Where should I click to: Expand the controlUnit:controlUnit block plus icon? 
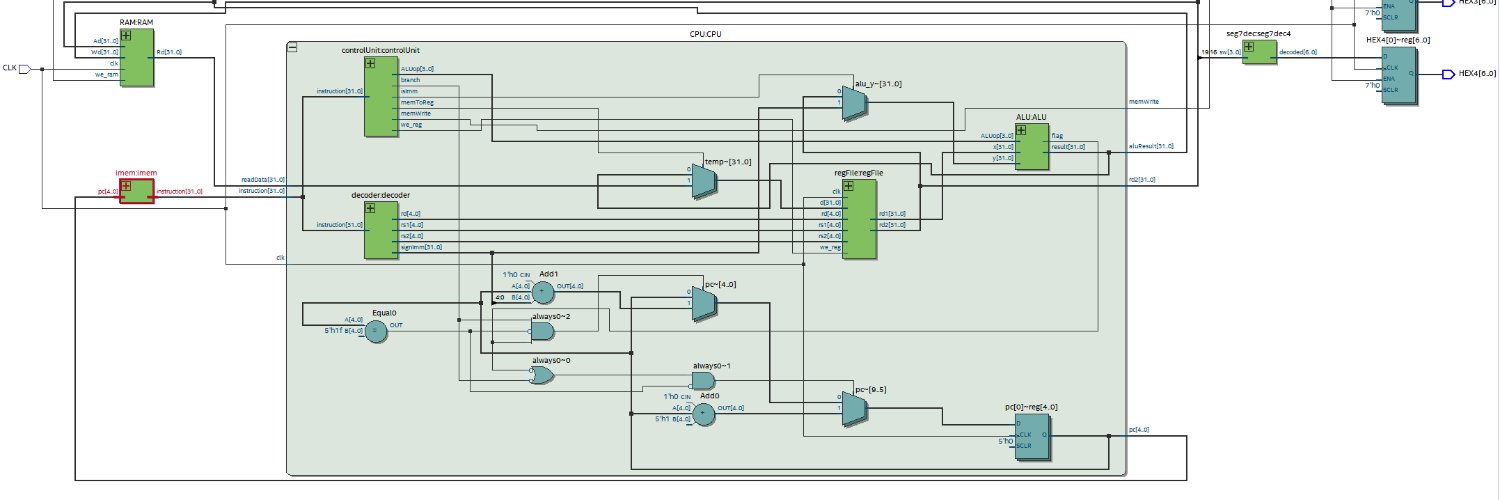[x=370, y=63]
